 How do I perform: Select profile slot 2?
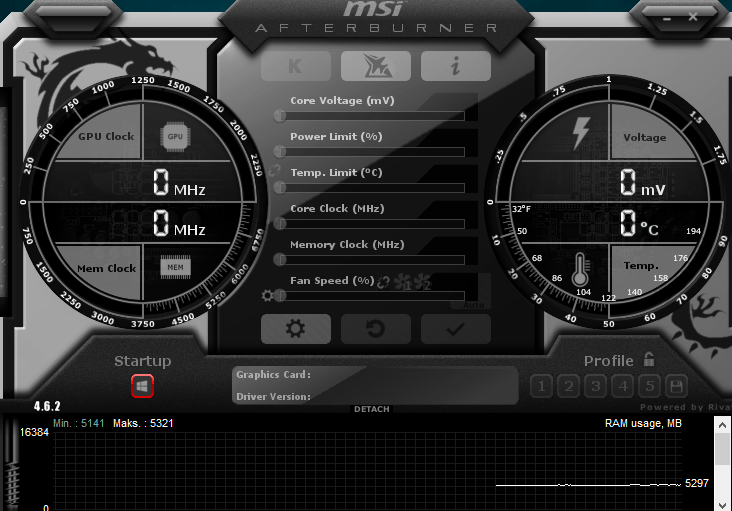(569, 386)
